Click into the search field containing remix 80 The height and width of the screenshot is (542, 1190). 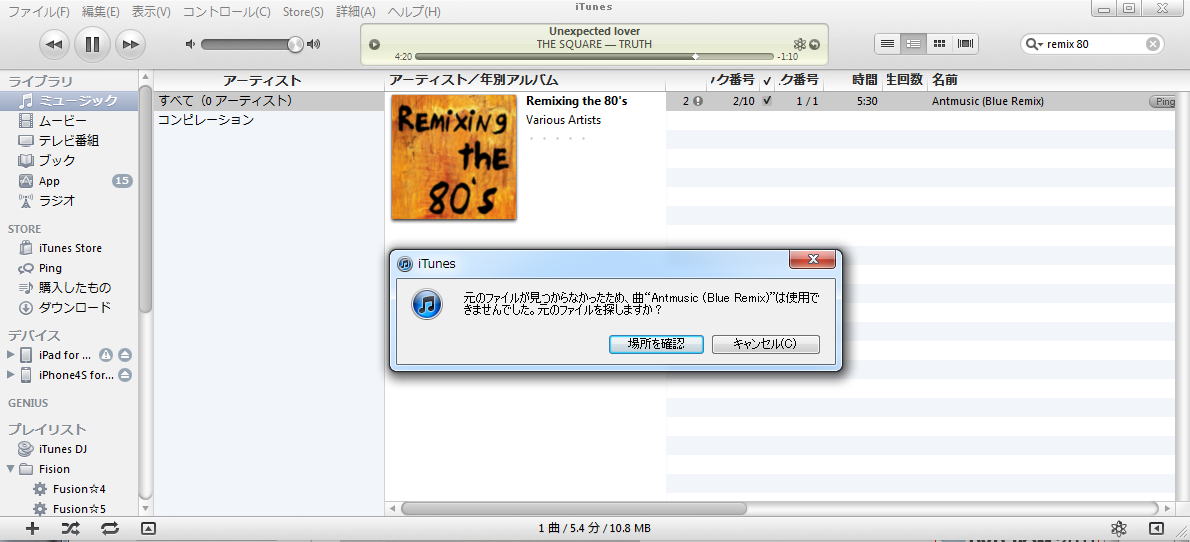tap(1093, 44)
